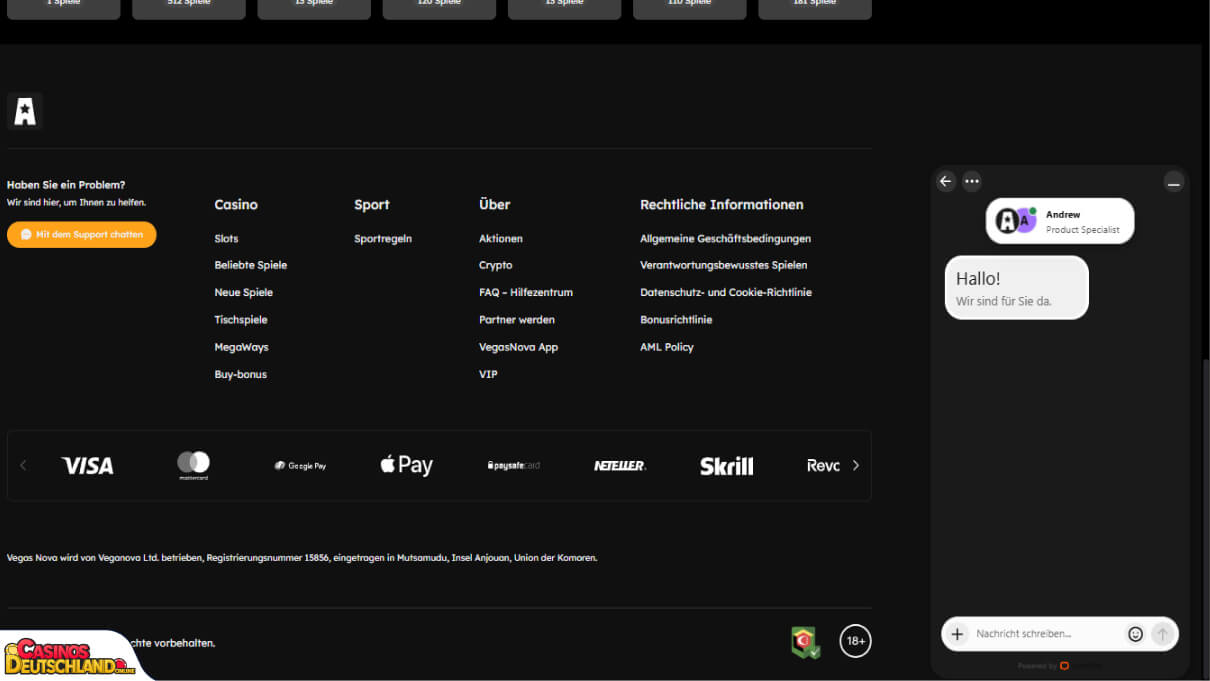Open Datenschutz- und Cookie-Richtlinie
Screen dimensions: 1210x681
(726, 293)
